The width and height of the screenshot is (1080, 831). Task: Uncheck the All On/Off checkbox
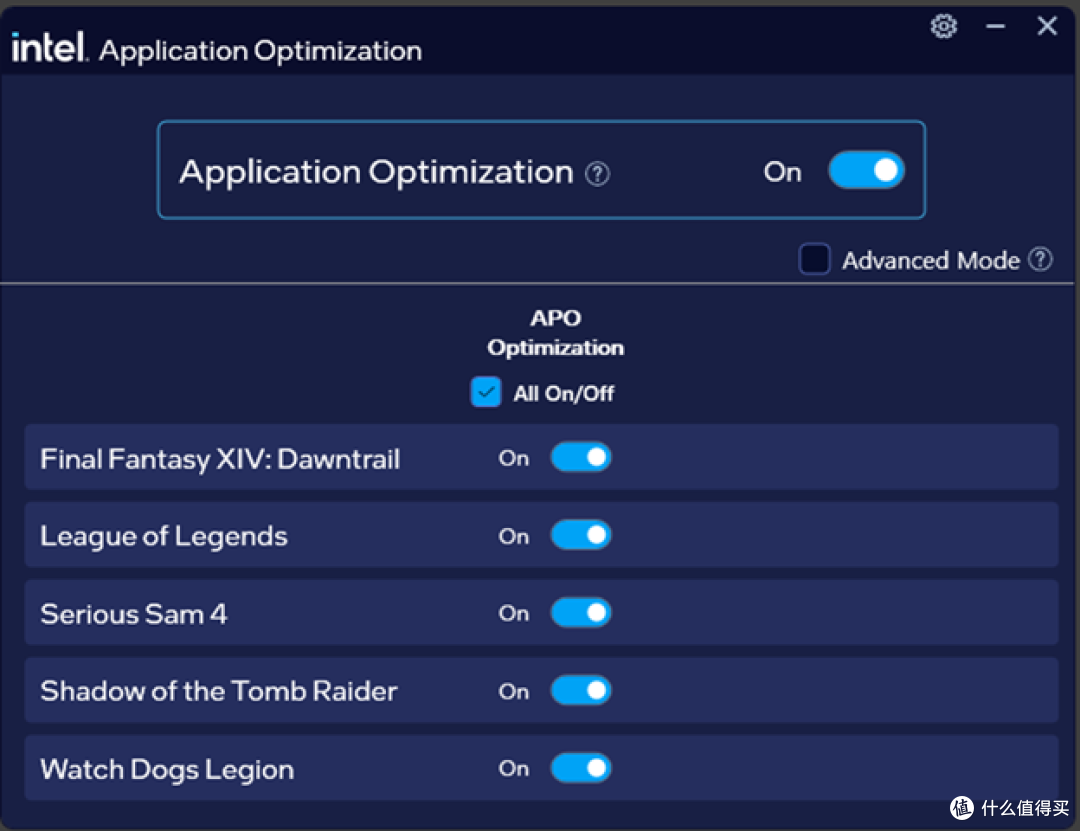[x=486, y=392]
